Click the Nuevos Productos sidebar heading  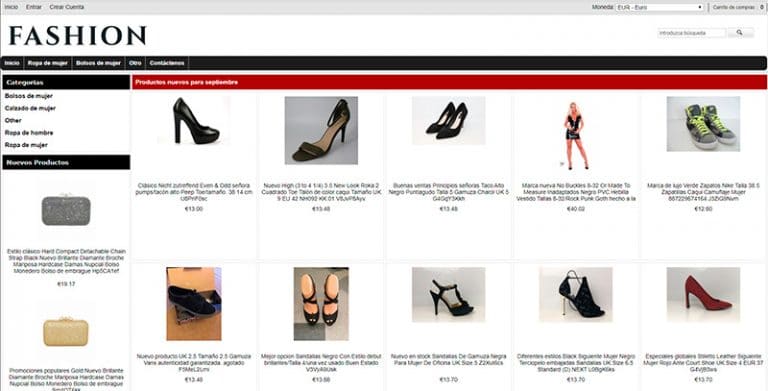pos(38,162)
